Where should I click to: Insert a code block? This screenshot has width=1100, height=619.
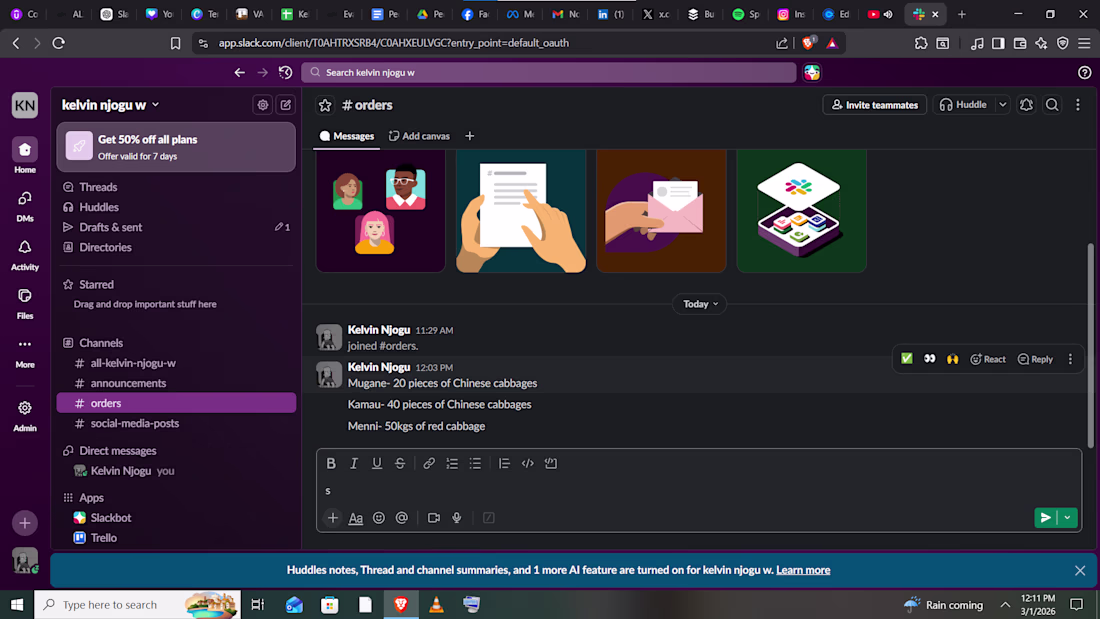pyautogui.click(x=551, y=463)
